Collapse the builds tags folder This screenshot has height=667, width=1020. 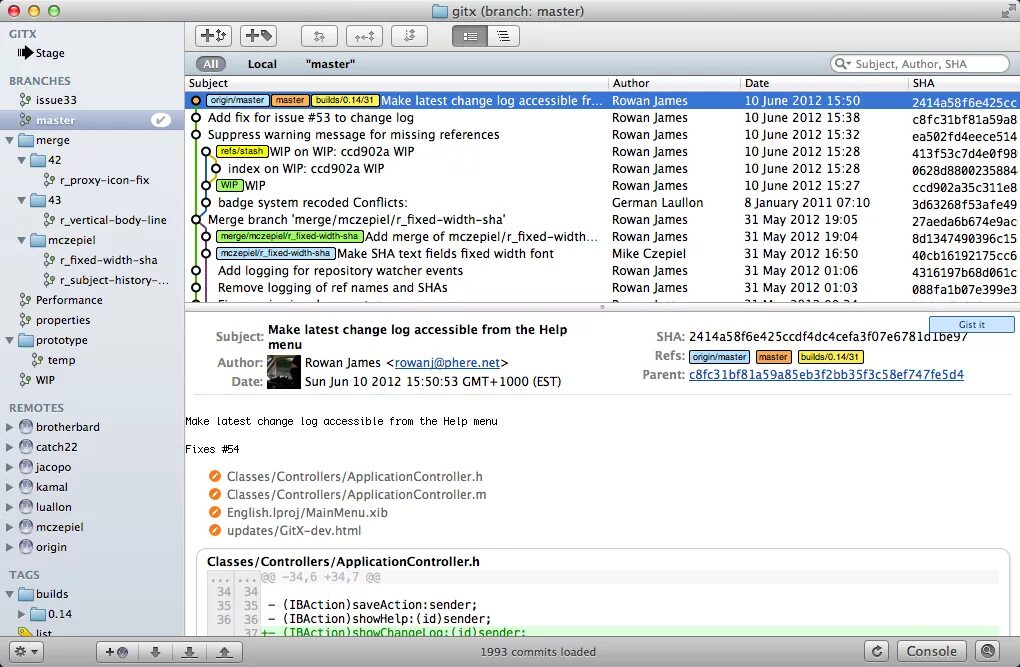point(10,594)
